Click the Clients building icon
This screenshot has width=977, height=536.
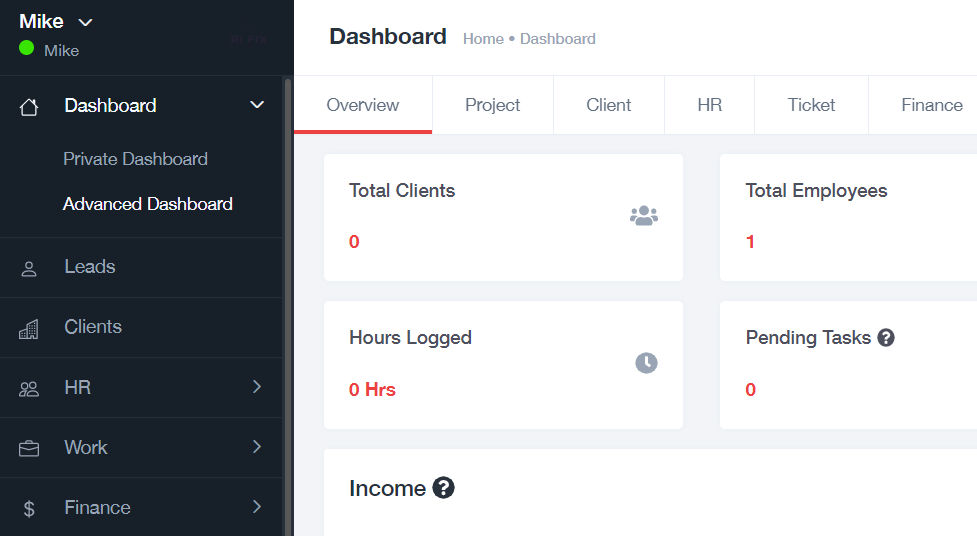[29, 328]
